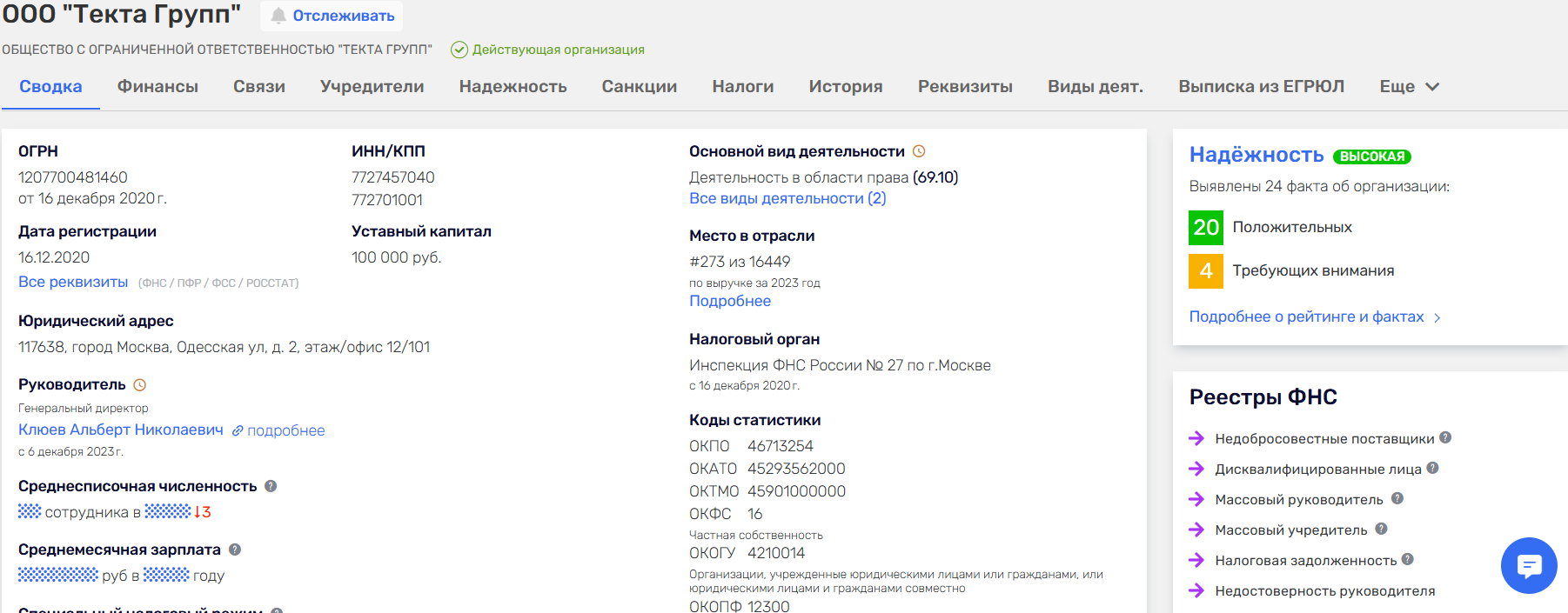
Task: Open the Виды деят. tab
Action: 1096,87
